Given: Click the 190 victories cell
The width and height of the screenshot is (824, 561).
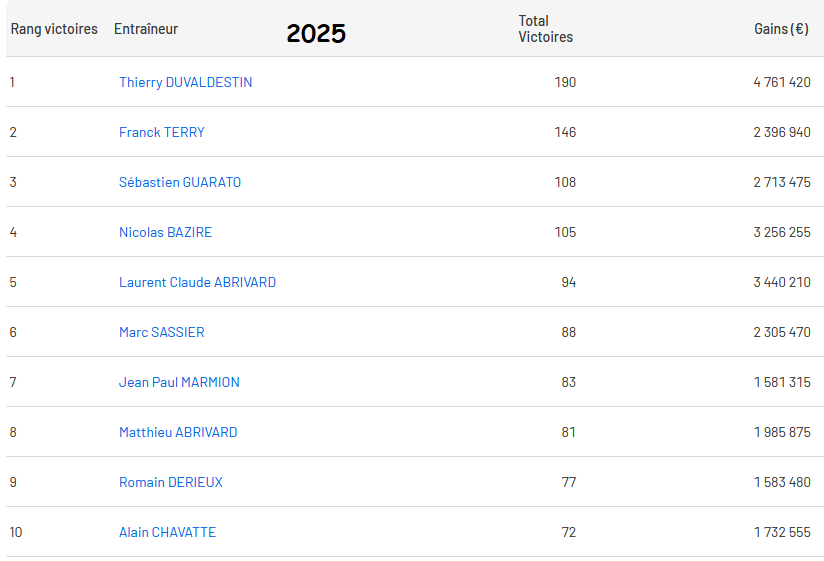Looking at the screenshot, I should pyautogui.click(x=565, y=82).
